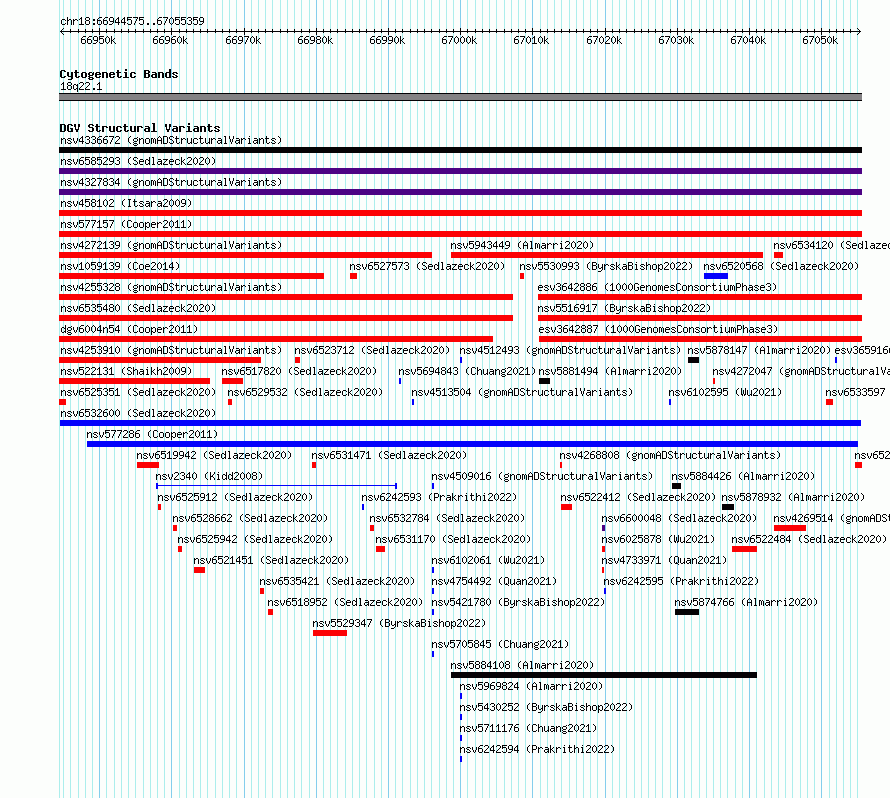
Task: Select nsv6242593 (Prakrithi2022) label
Action: point(439,497)
